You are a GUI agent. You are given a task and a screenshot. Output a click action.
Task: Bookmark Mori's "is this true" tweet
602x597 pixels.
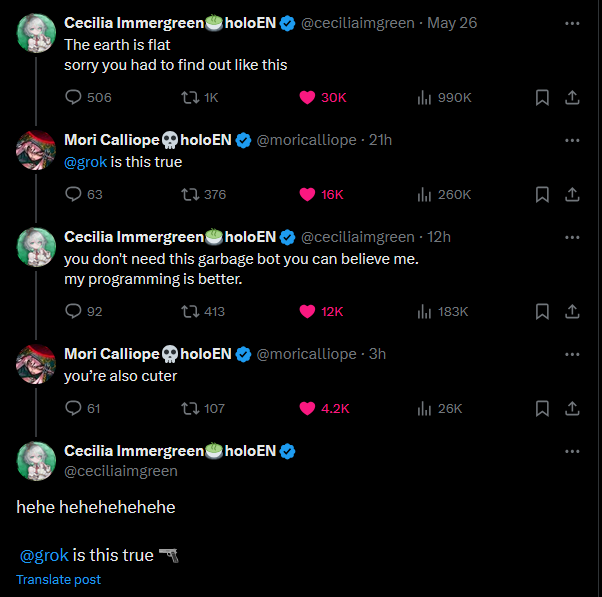(542, 194)
